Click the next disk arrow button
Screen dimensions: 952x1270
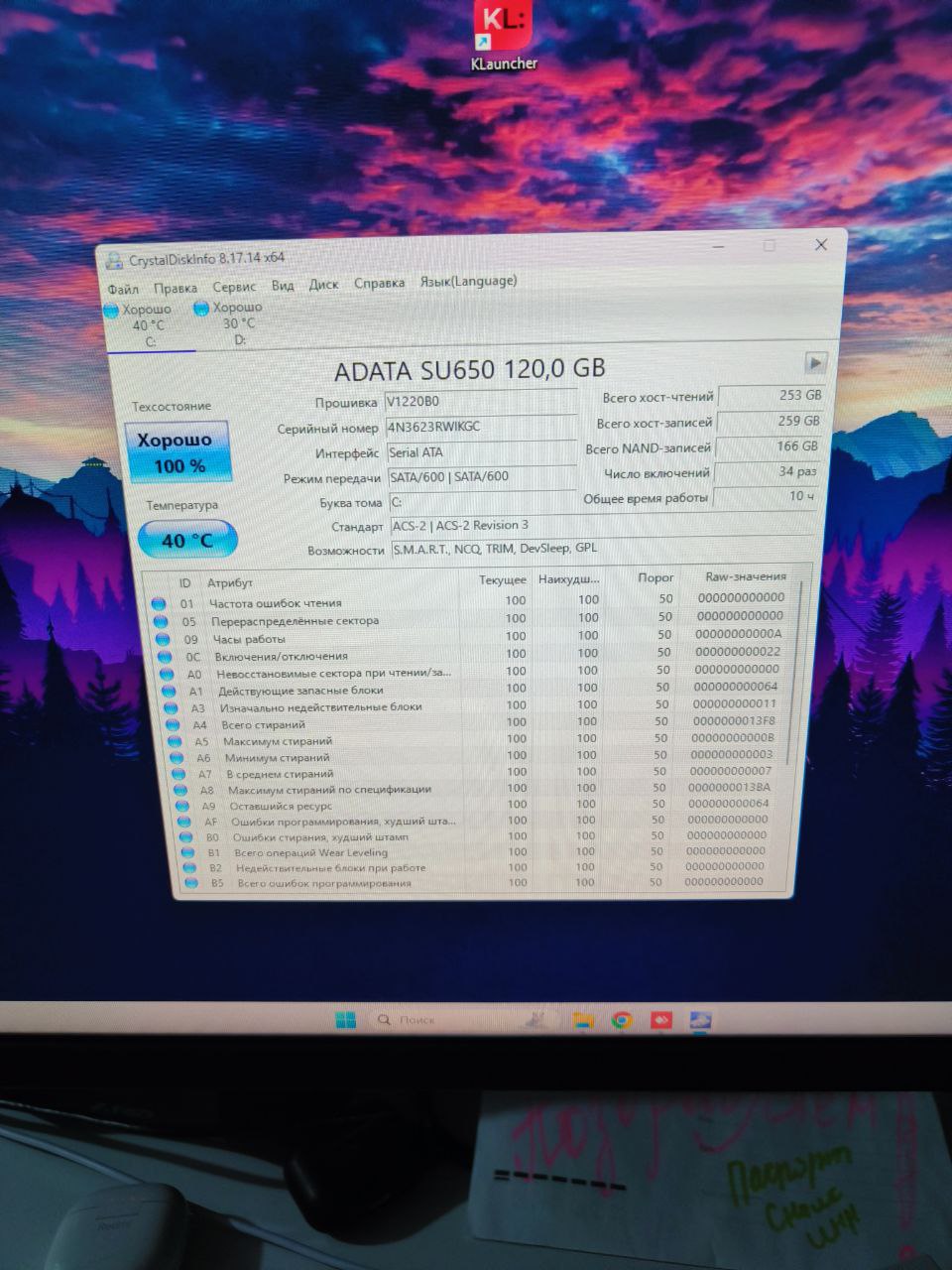click(x=814, y=362)
